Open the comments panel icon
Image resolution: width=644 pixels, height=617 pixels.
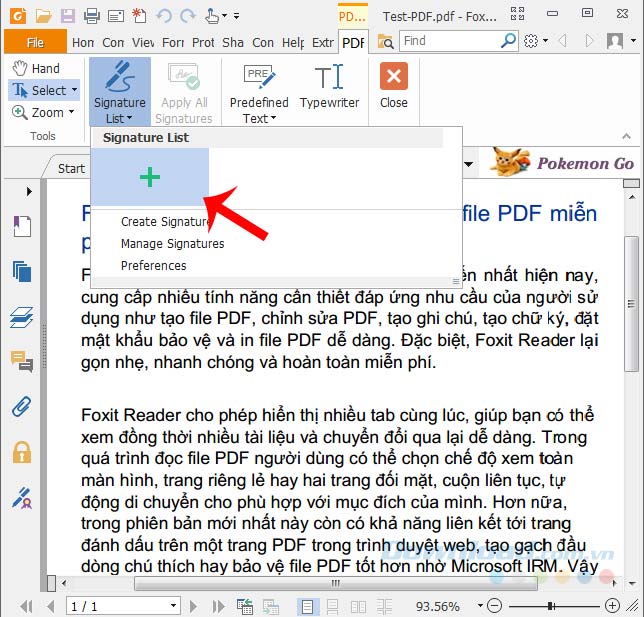(x=22, y=362)
